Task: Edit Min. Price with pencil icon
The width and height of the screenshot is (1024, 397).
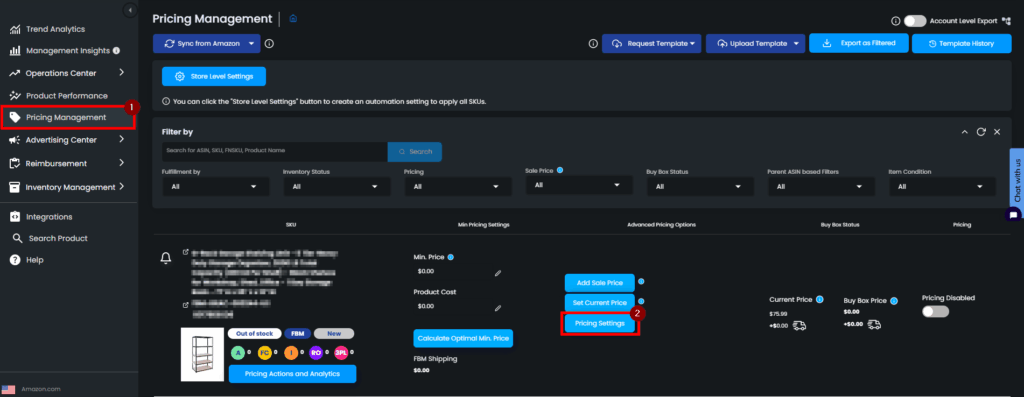Action: click(x=498, y=273)
